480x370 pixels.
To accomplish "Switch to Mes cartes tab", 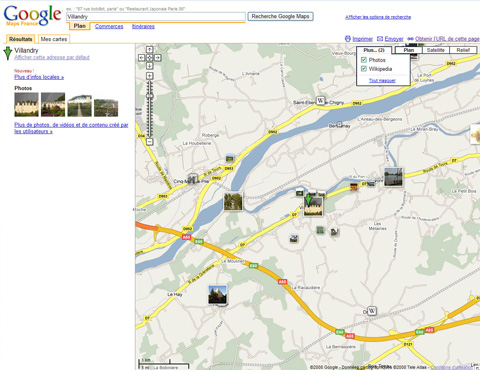I will tap(54, 39).
